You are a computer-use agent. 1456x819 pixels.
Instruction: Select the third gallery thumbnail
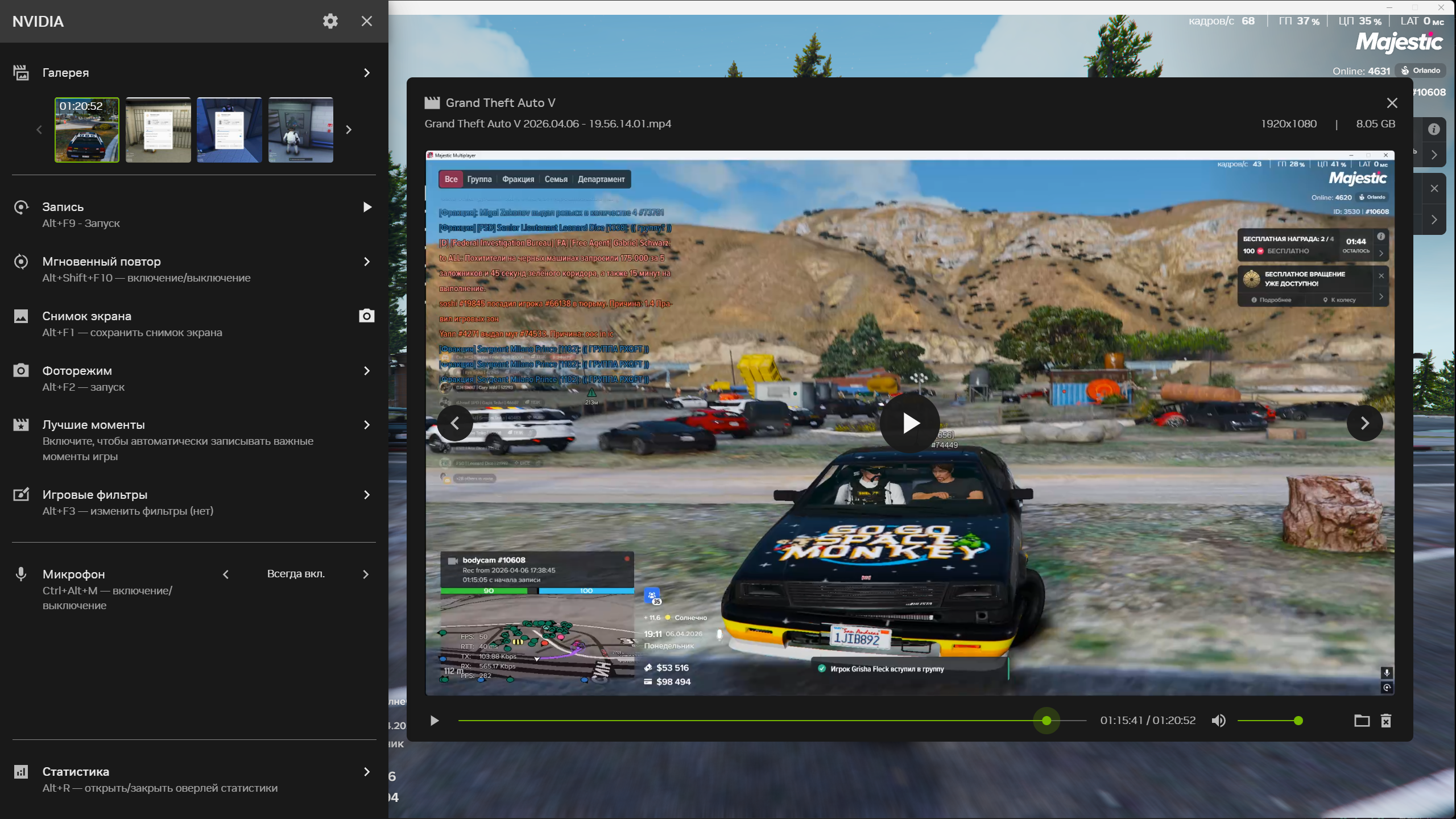pyautogui.click(x=230, y=130)
